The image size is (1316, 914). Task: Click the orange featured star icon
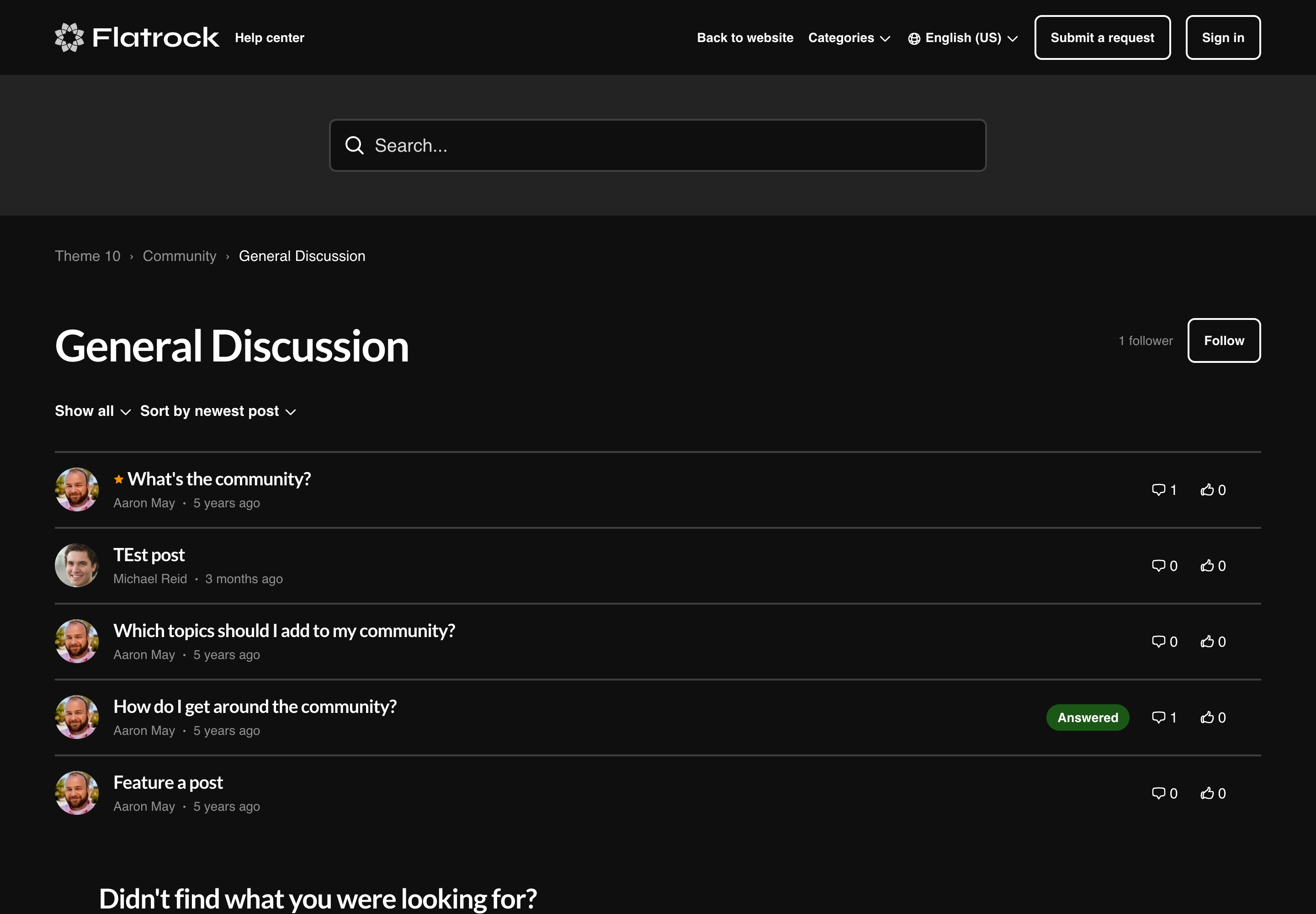point(118,479)
